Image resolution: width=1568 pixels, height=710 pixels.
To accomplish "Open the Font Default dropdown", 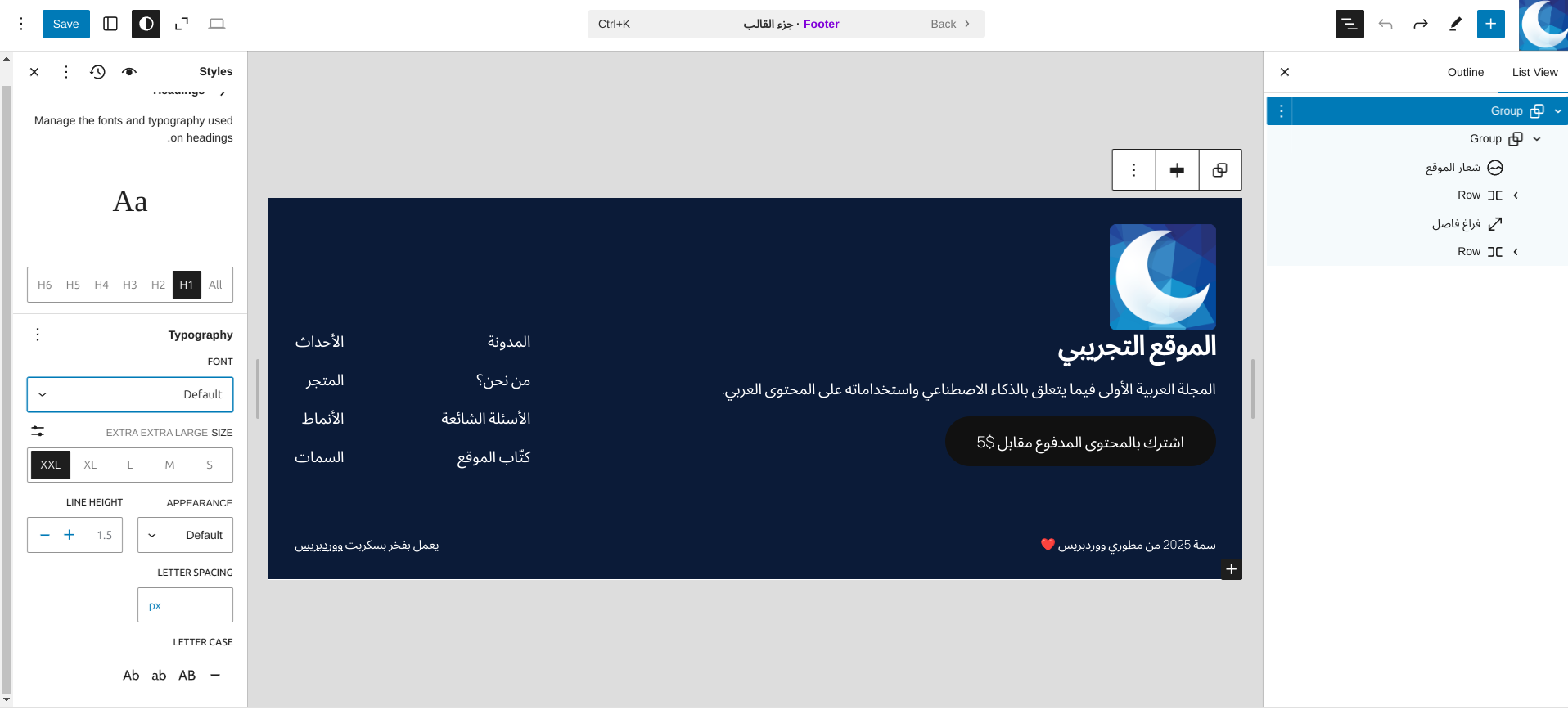I will point(130,394).
